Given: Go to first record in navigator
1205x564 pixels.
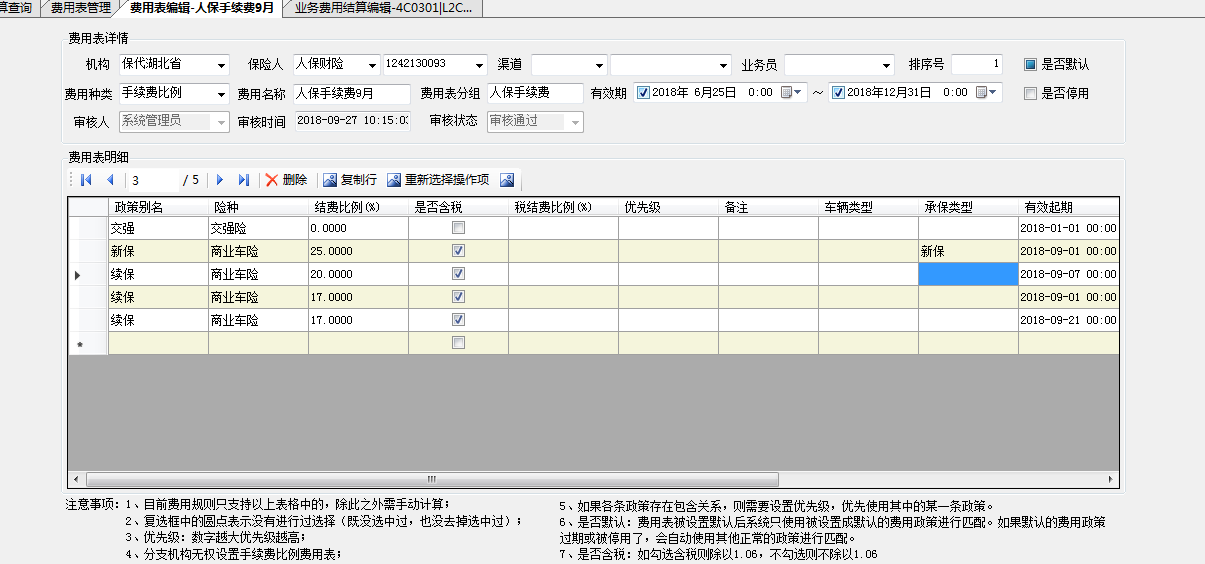Looking at the screenshot, I should pos(86,180).
